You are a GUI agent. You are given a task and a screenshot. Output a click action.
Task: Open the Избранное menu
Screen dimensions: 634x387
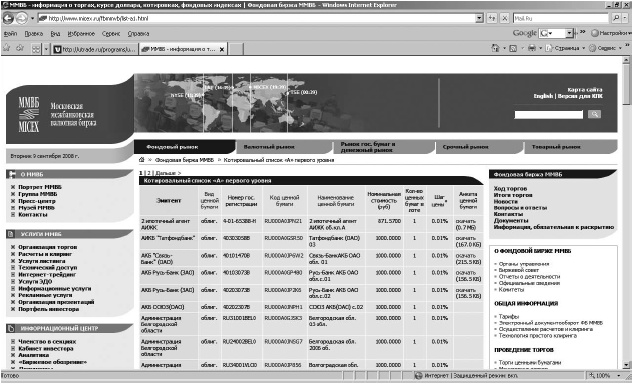tap(81, 34)
